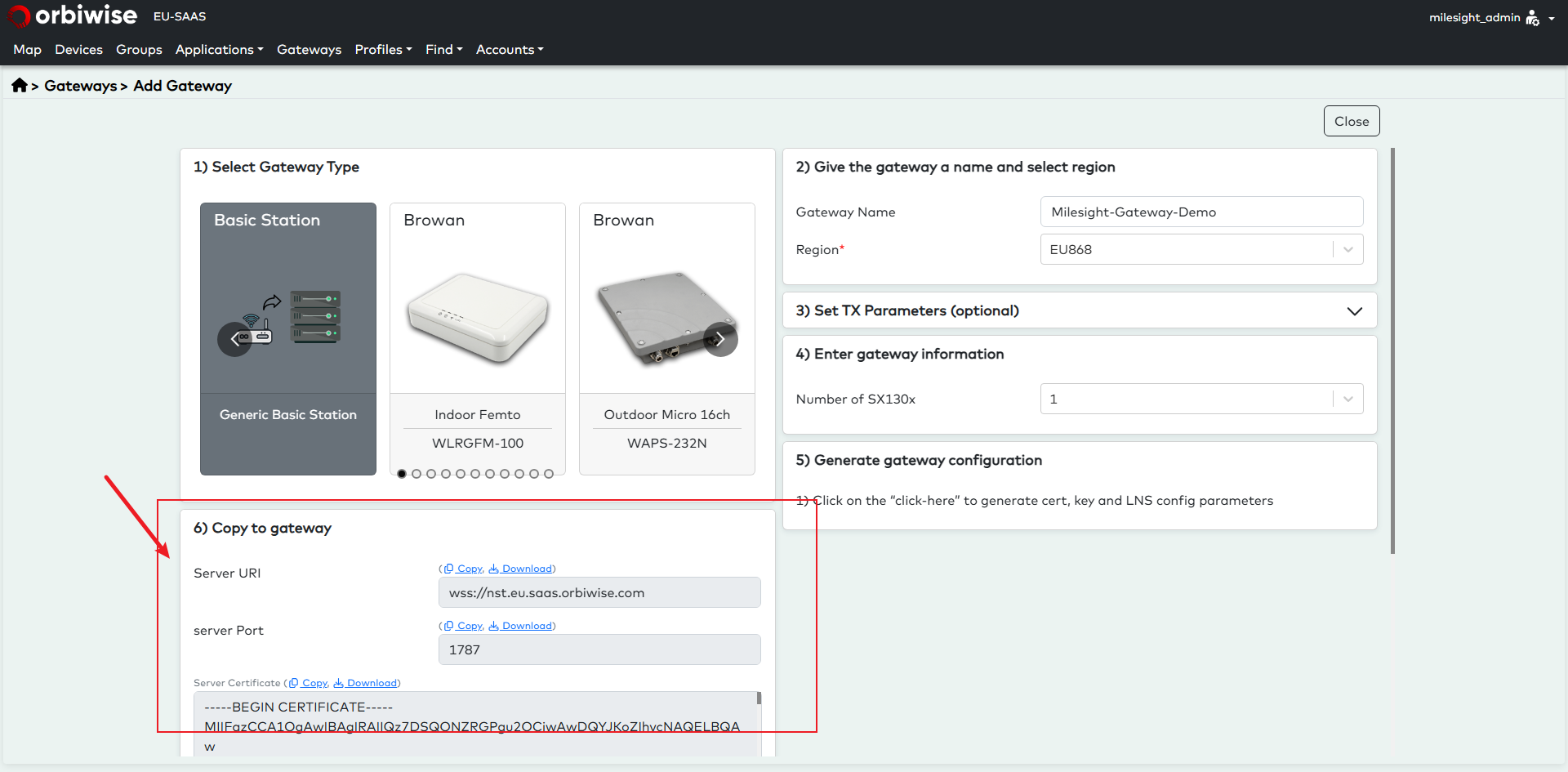Copy the Server Certificate
Viewport: 1568px width, 772px height.
point(309,683)
